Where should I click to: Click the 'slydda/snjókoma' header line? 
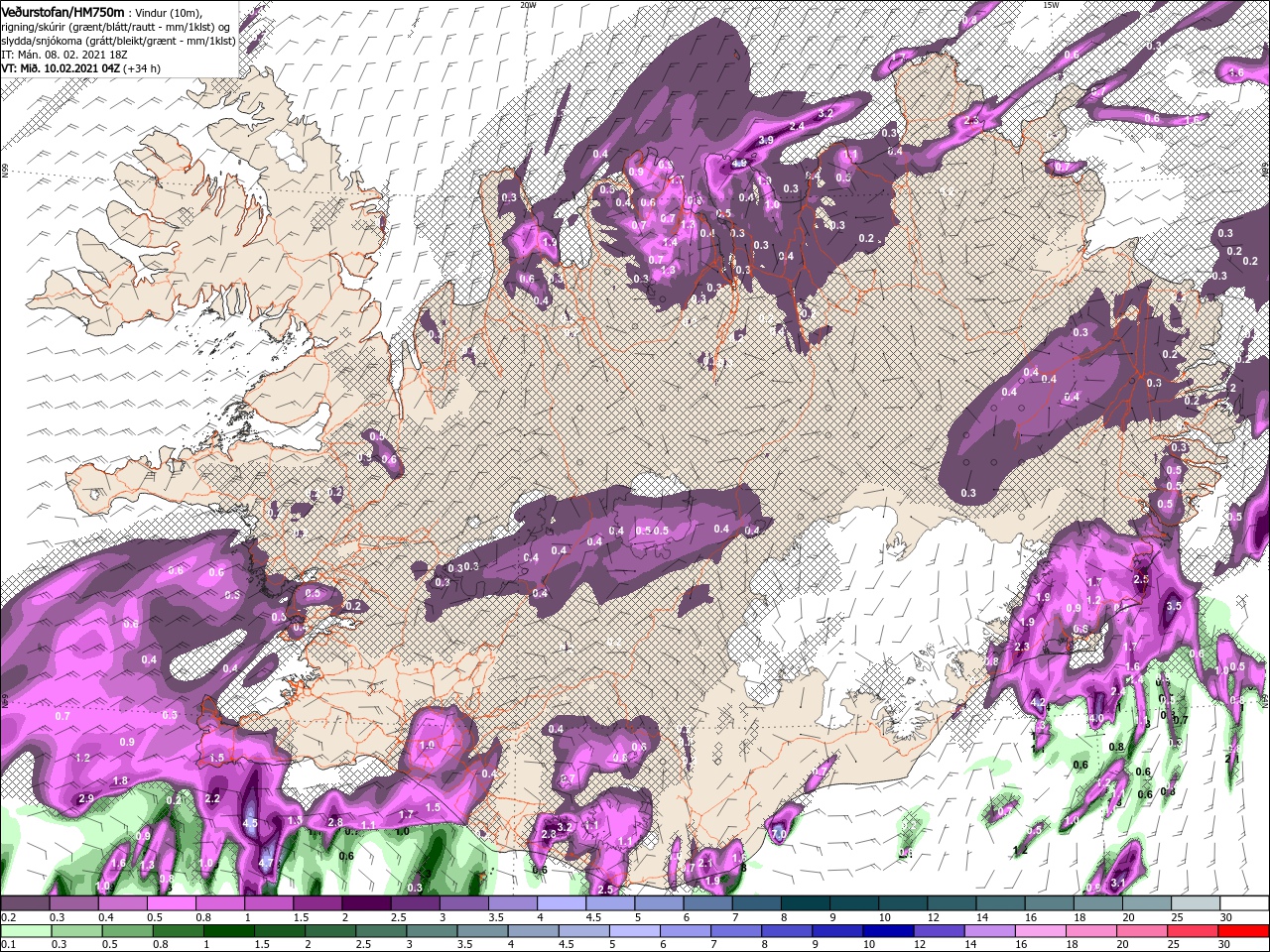[x=118, y=41]
